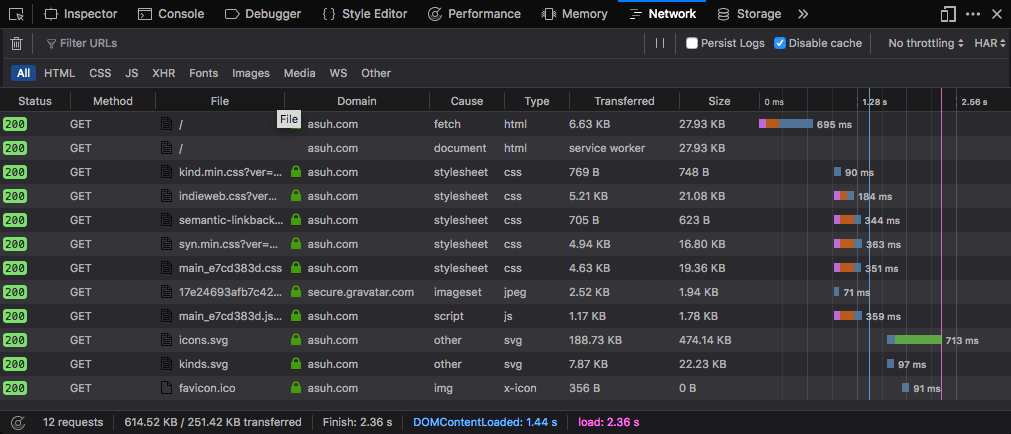
Task: Click the secure.gravatar.com domain cell
Action: coord(360,292)
